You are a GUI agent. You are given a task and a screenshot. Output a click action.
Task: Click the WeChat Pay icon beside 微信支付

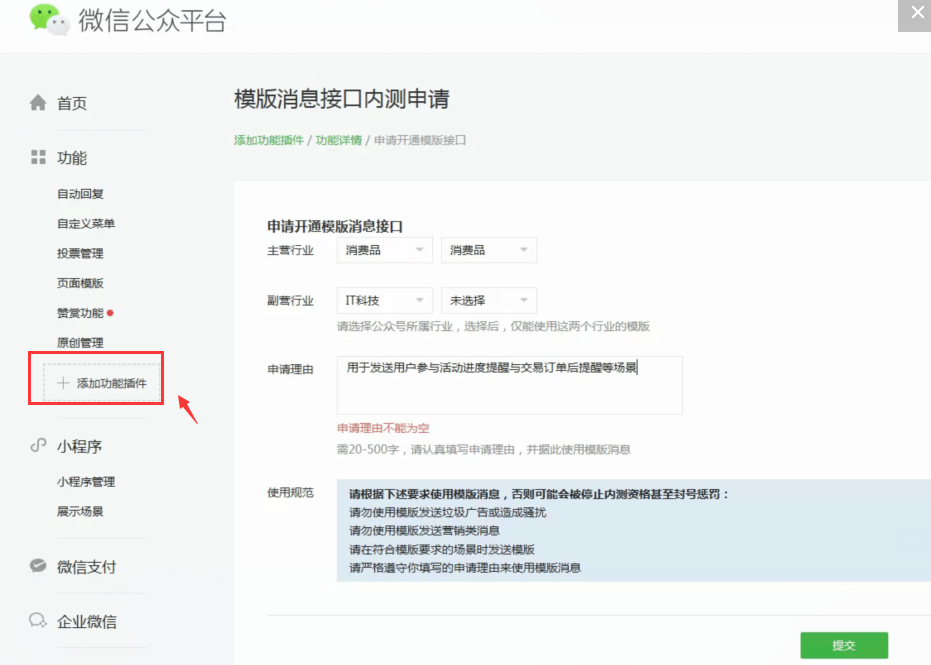(x=38, y=566)
